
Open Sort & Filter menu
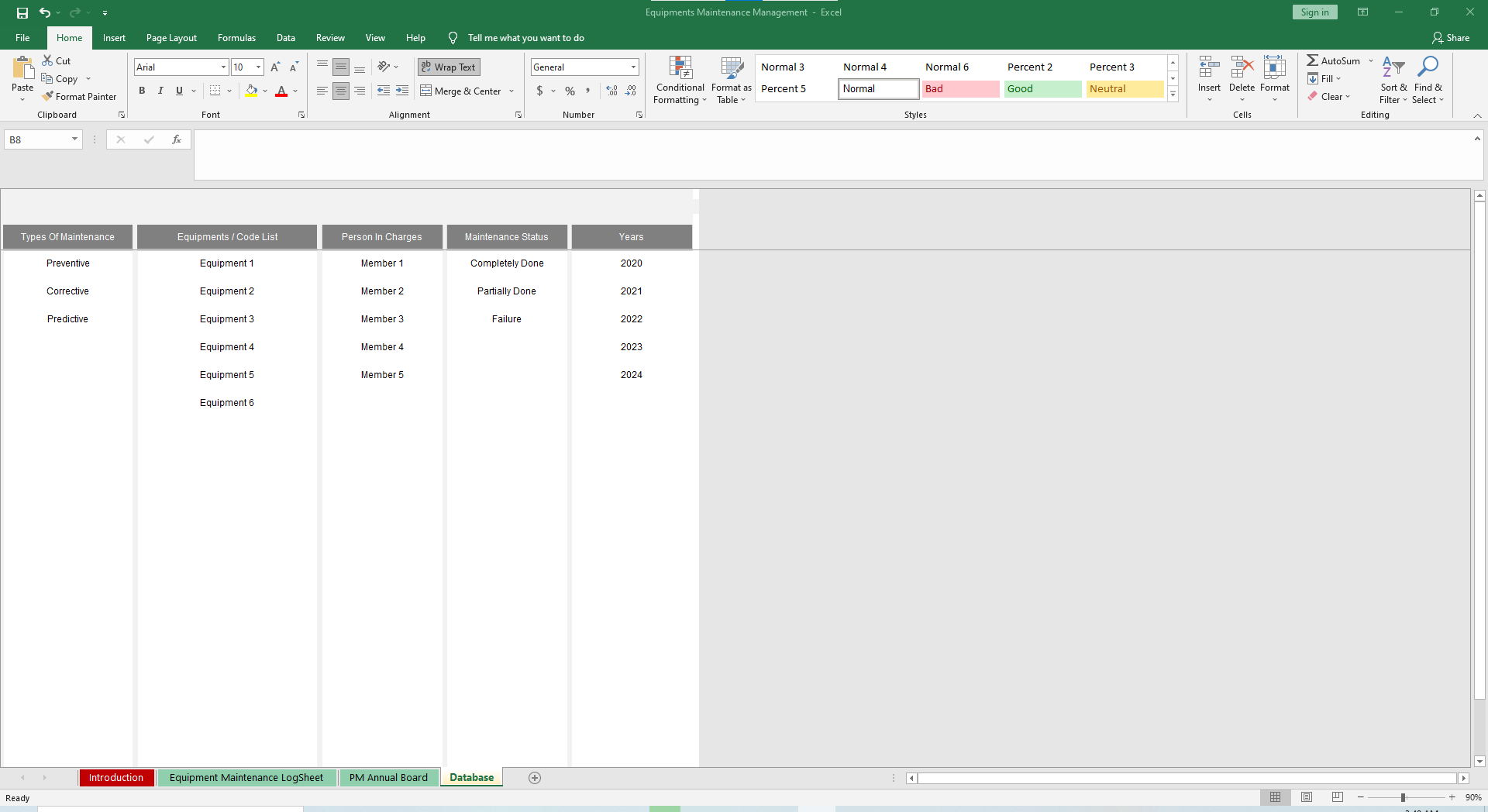(x=1393, y=80)
